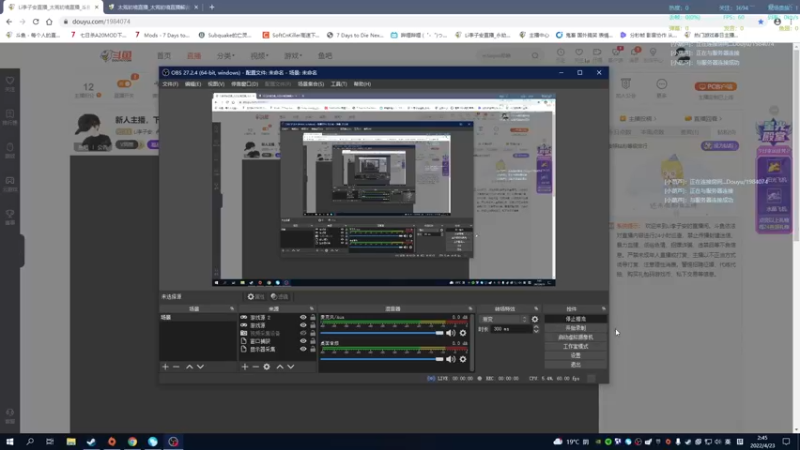Open the 工具(T) menu in OBS
Viewport: 800px width, 450px height.
[x=338, y=84]
